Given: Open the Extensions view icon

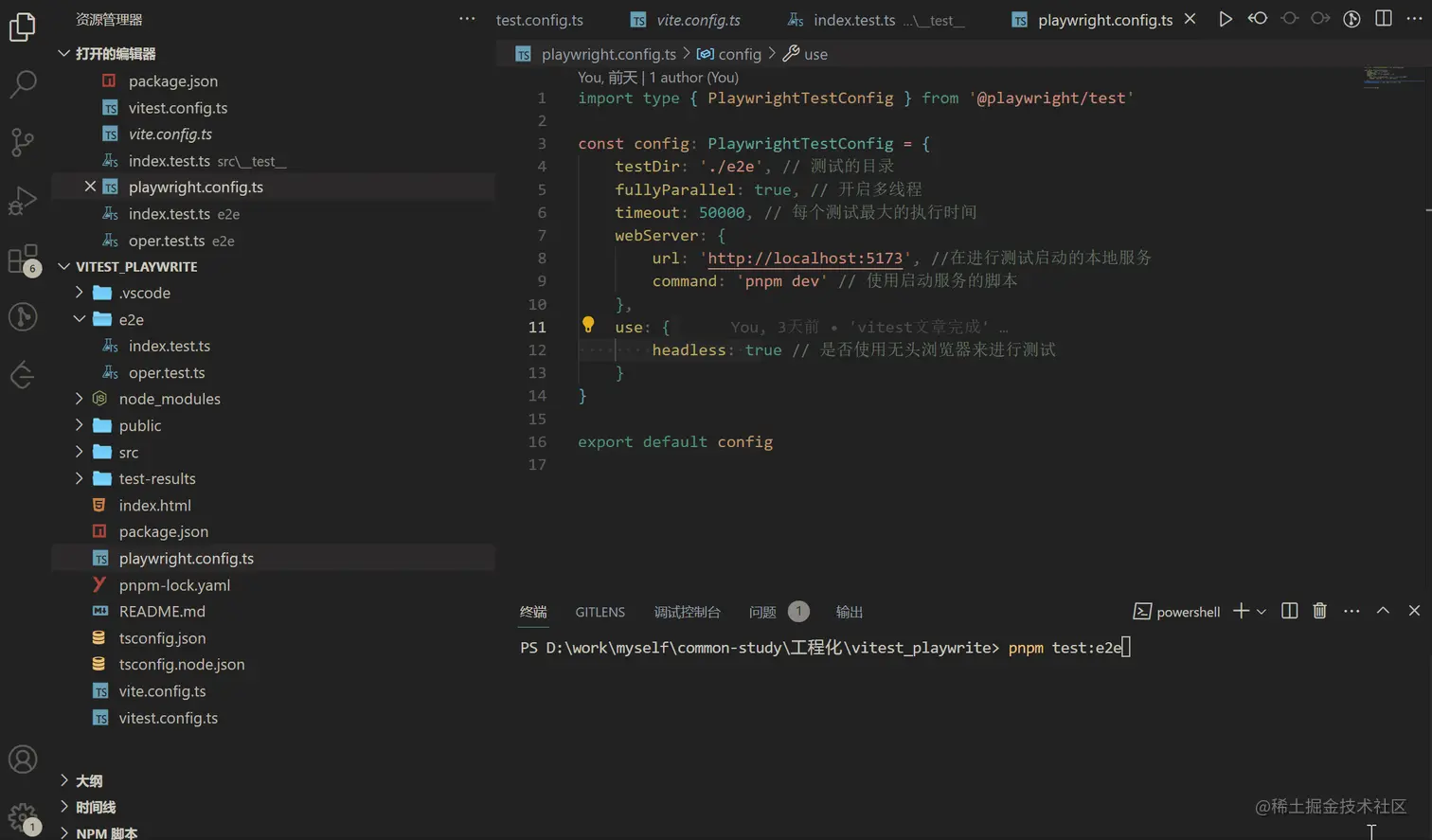Looking at the screenshot, I should 22,259.
